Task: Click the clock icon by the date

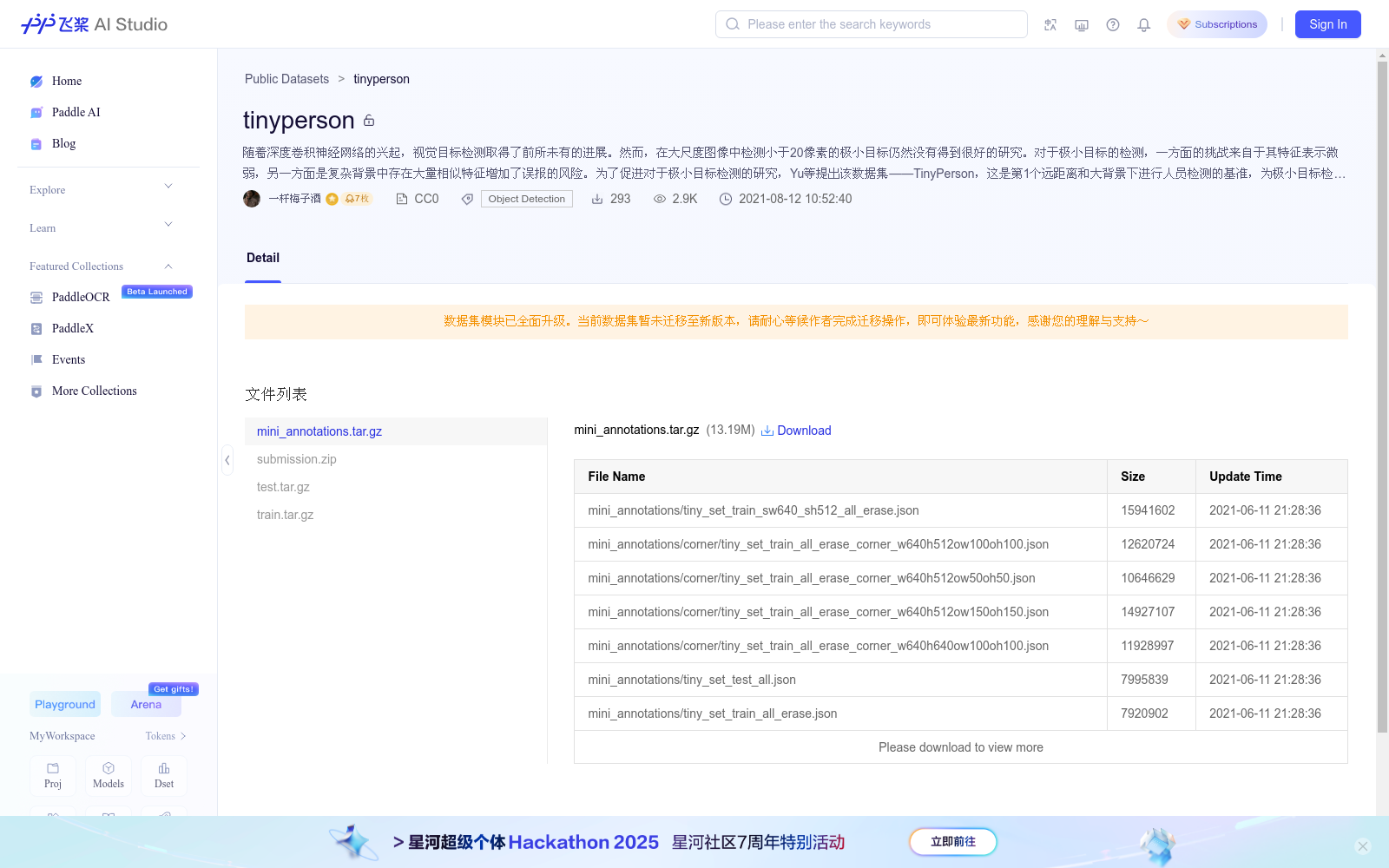Action: (726, 199)
